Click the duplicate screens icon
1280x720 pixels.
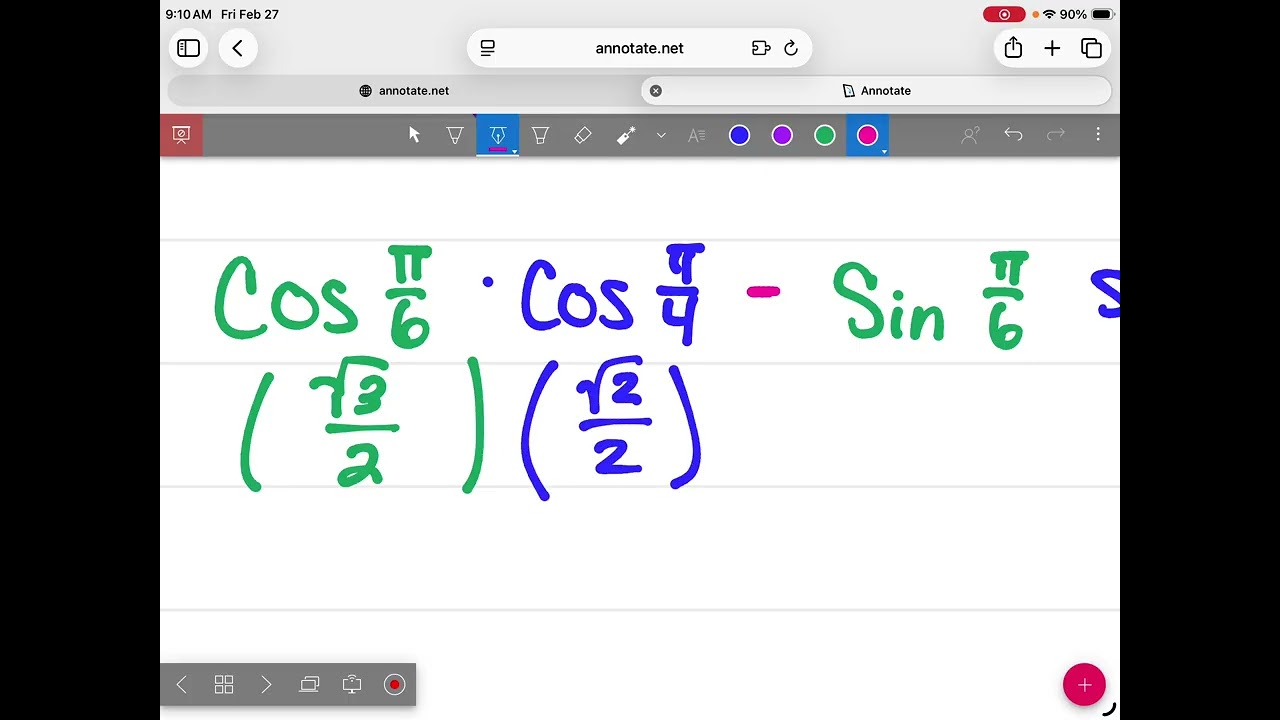click(309, 684)
